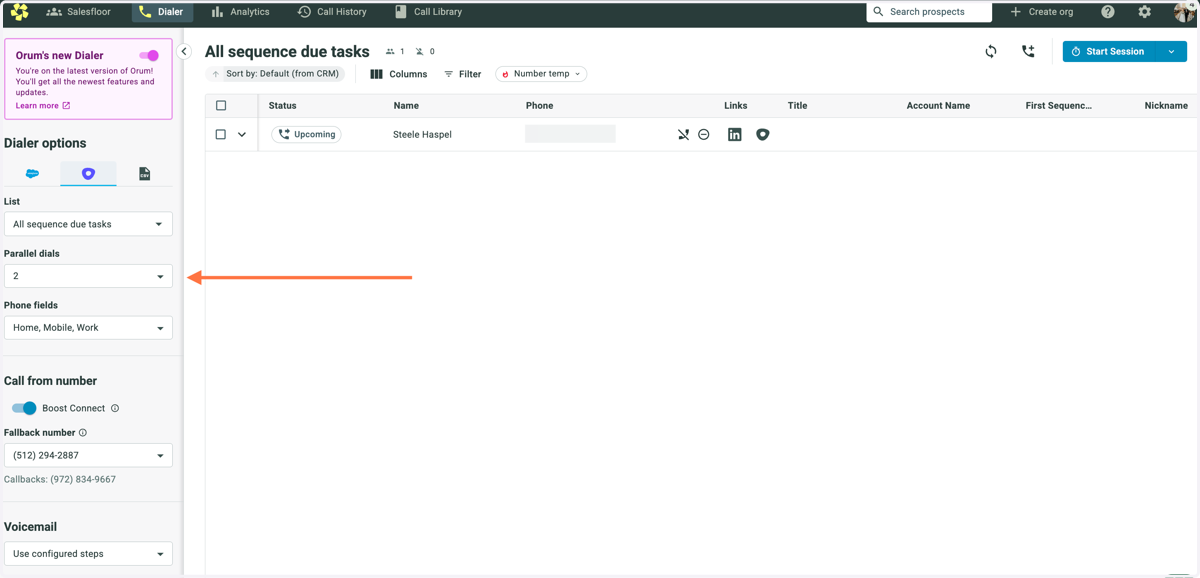Image resolution: width=1200 pixels, height=578 pixels.
Task: Open the LinkedIn link icon
Action: point(735,134)
